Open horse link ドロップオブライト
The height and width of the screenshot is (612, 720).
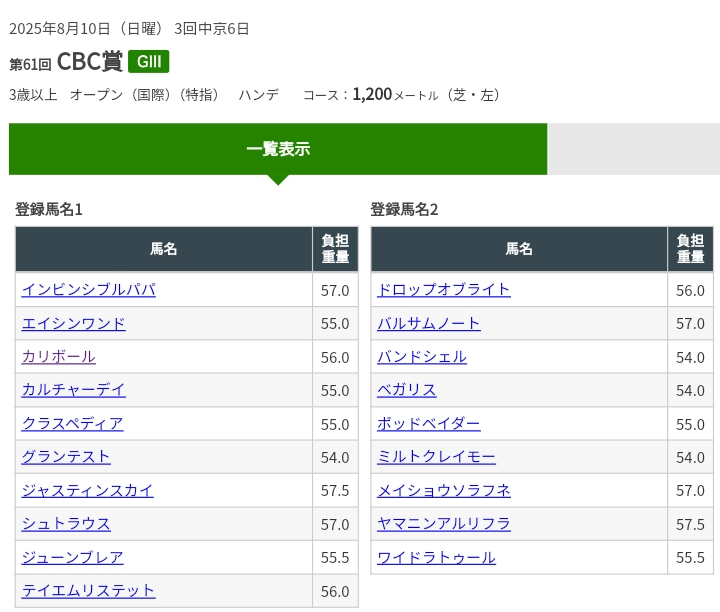(x=444, y=290)
